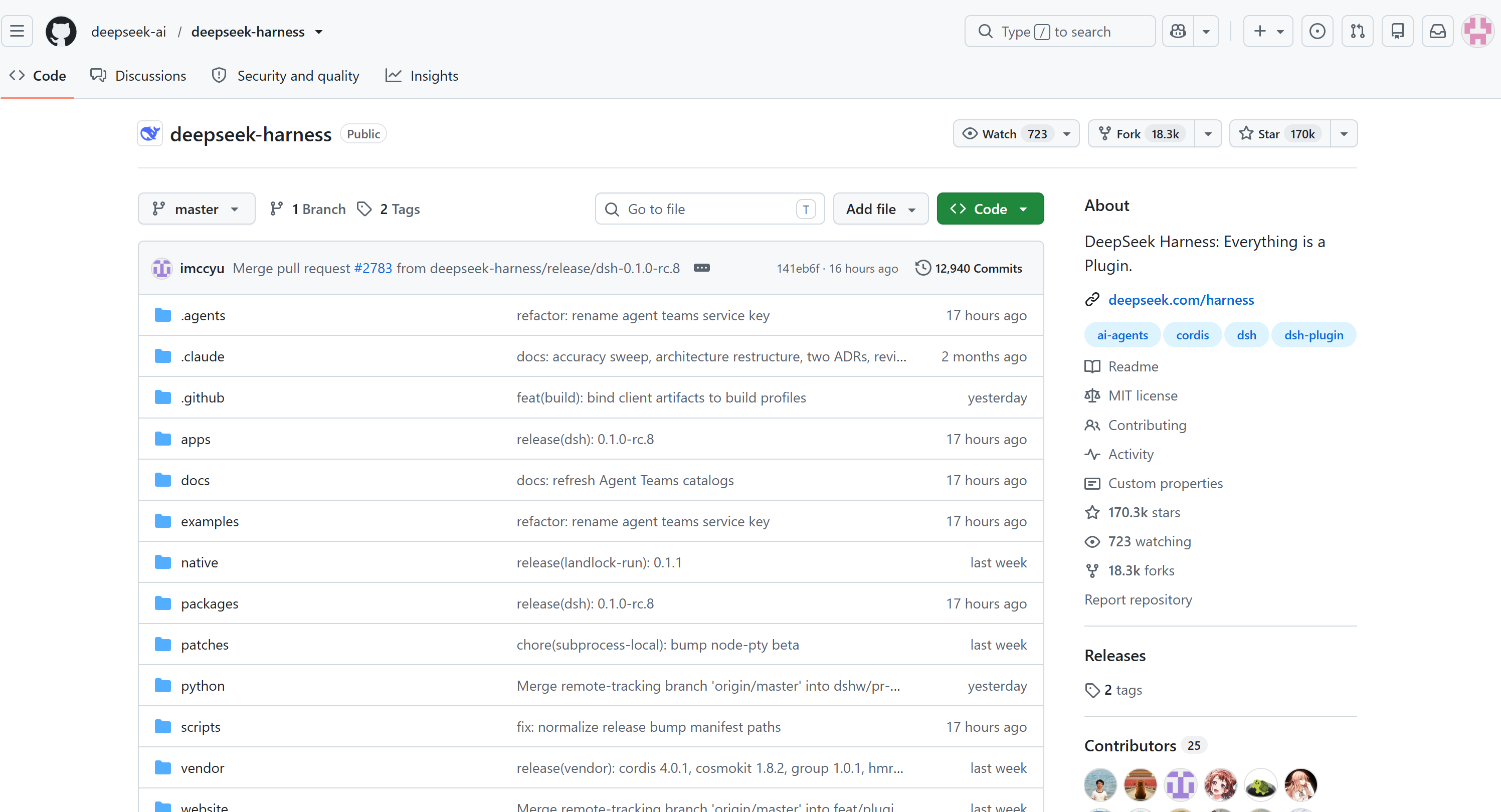The image size is (1501, 812).
Task: Open the Security and quality tab
Action: click(286, 76)
